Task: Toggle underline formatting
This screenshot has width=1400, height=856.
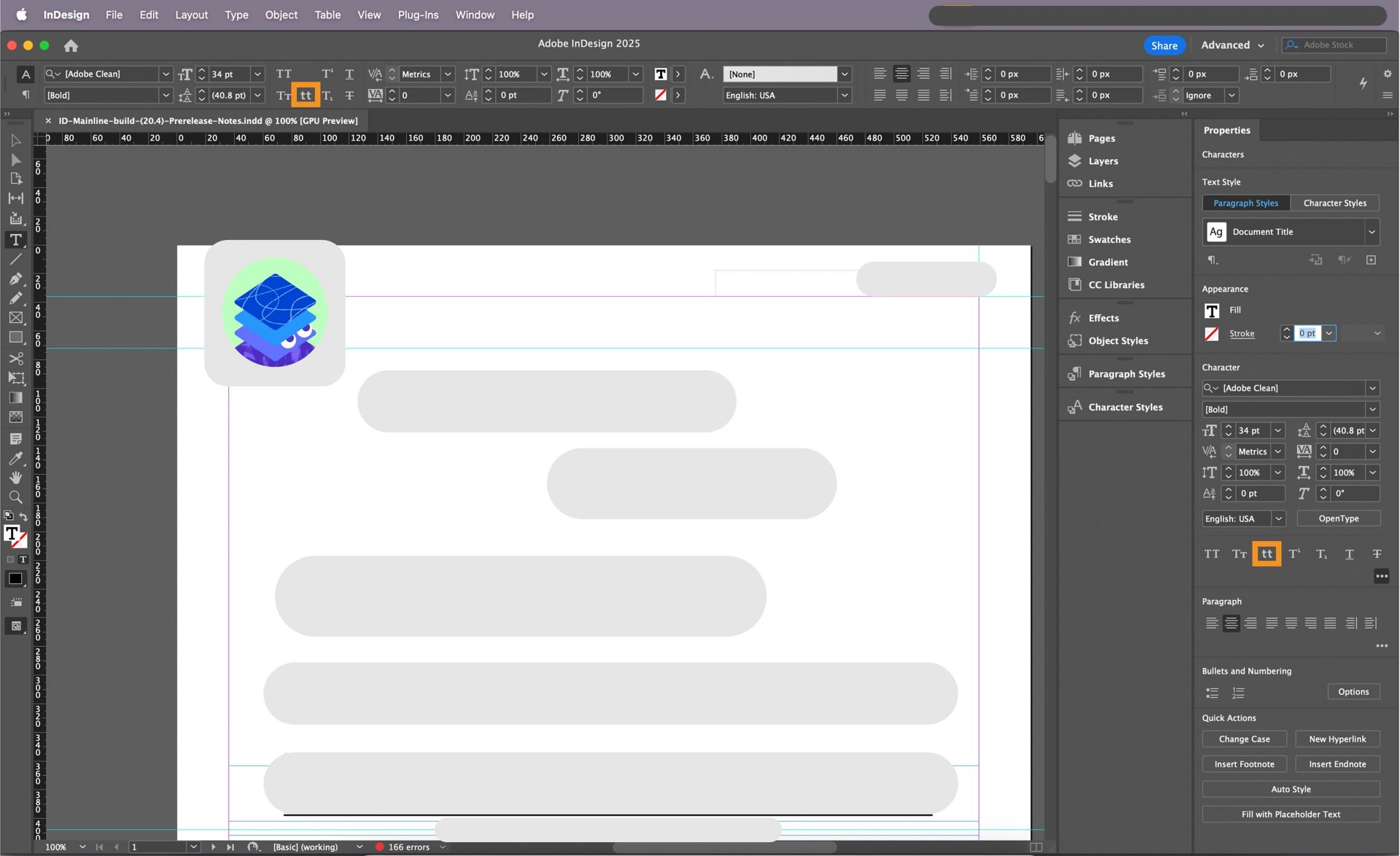Action: point(1349,554)
